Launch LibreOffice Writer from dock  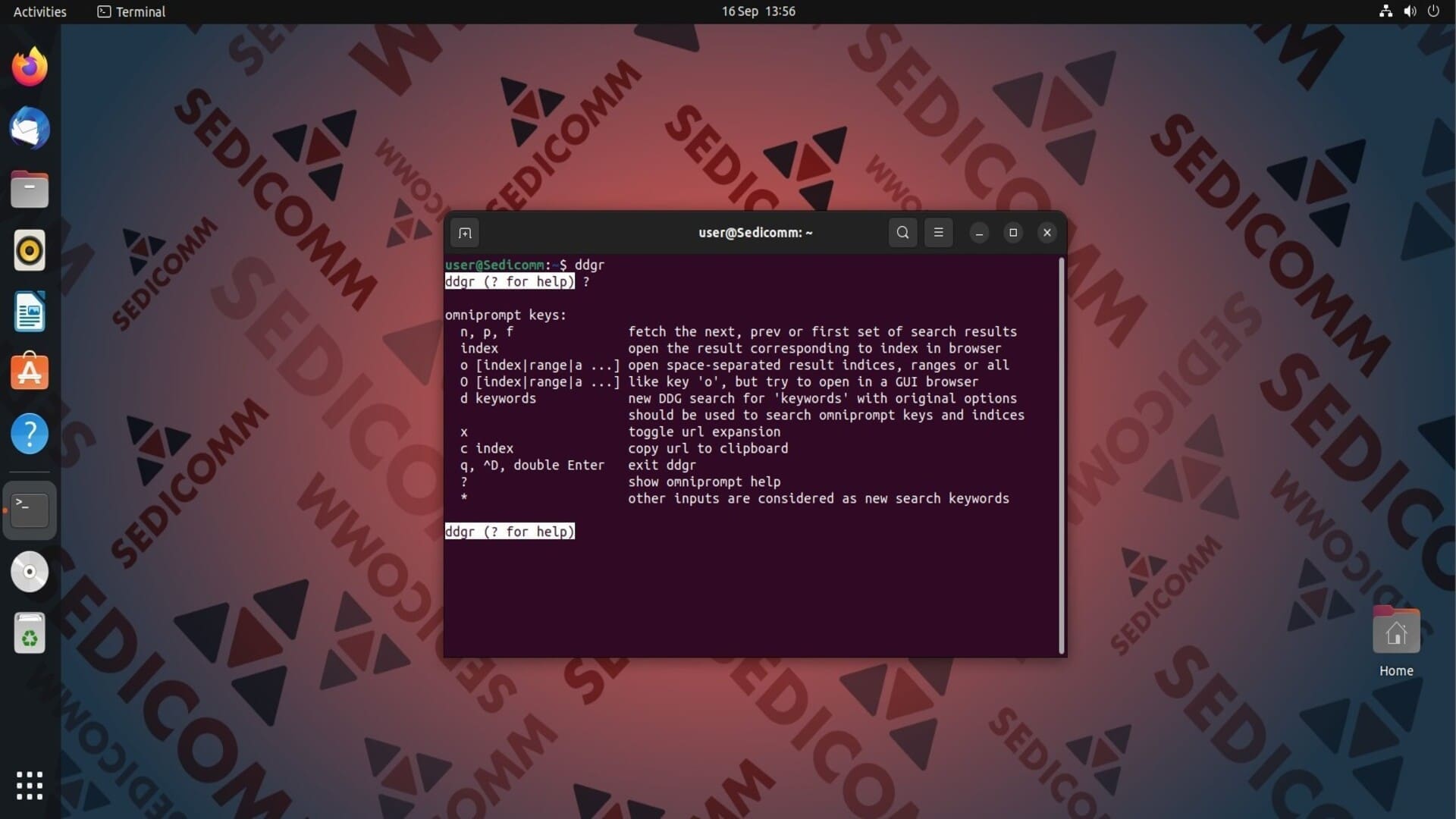point(30,312)
